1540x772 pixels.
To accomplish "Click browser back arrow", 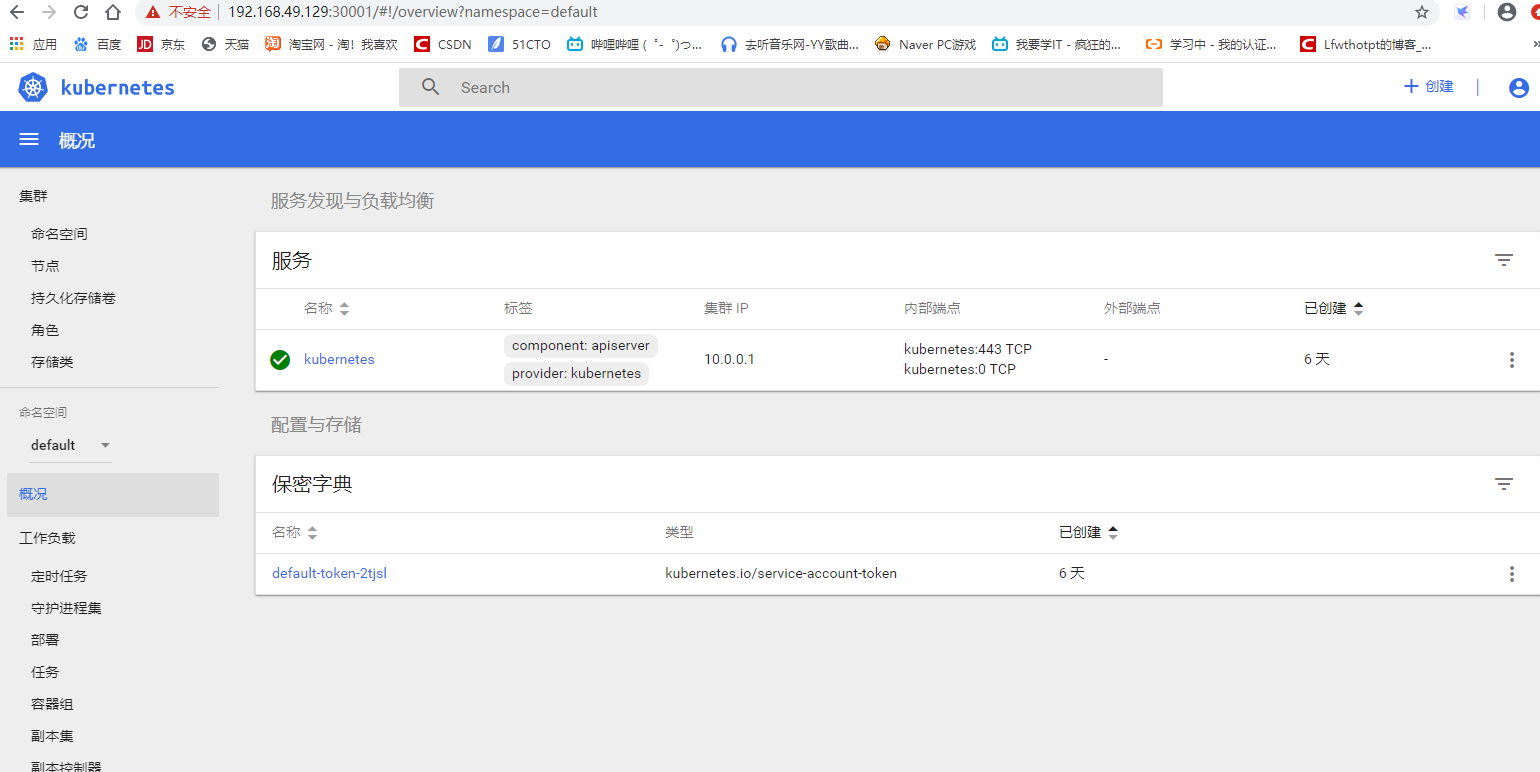I will 17,12.
